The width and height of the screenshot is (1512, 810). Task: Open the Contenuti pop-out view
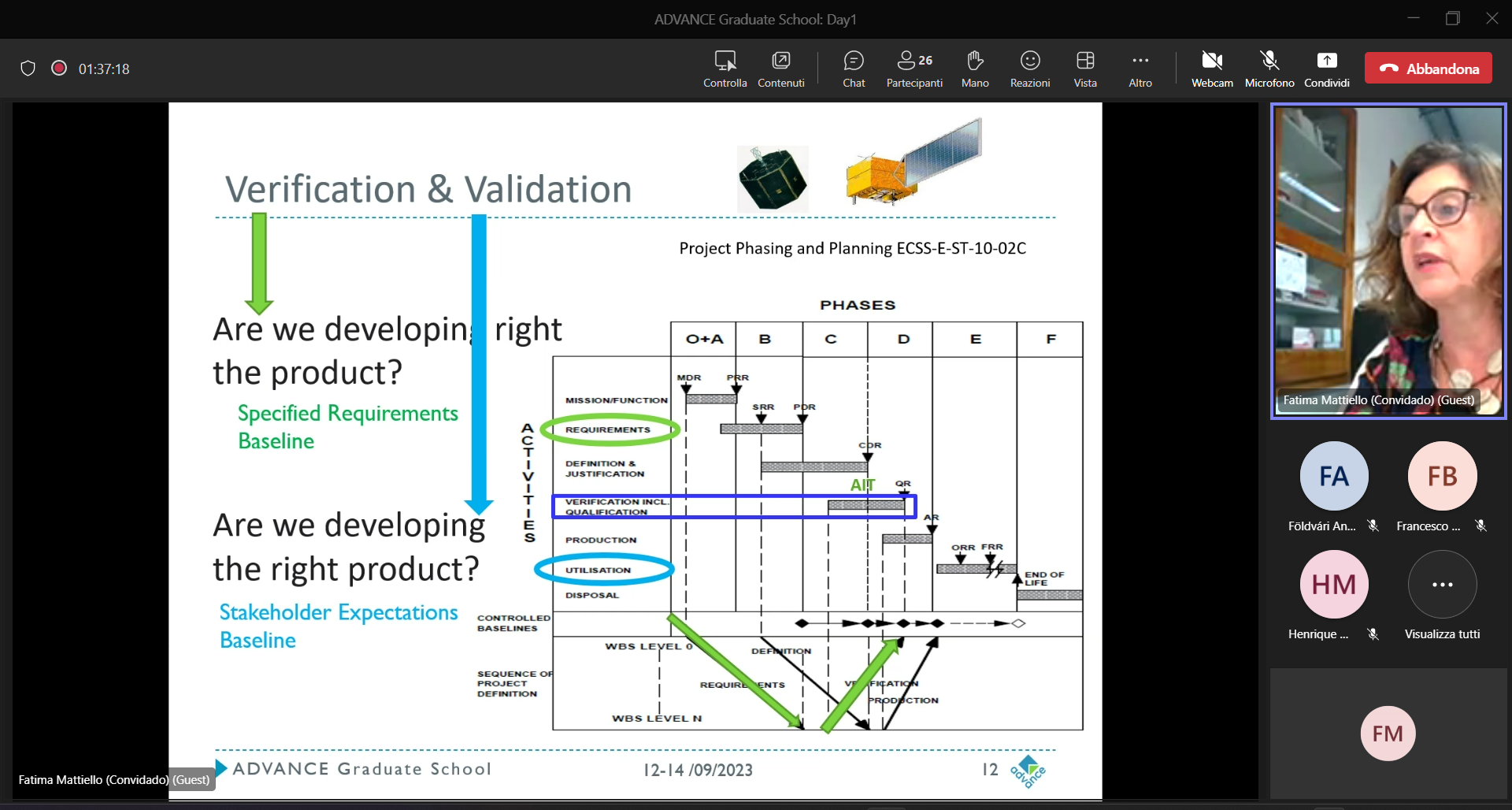click(781, 69)
